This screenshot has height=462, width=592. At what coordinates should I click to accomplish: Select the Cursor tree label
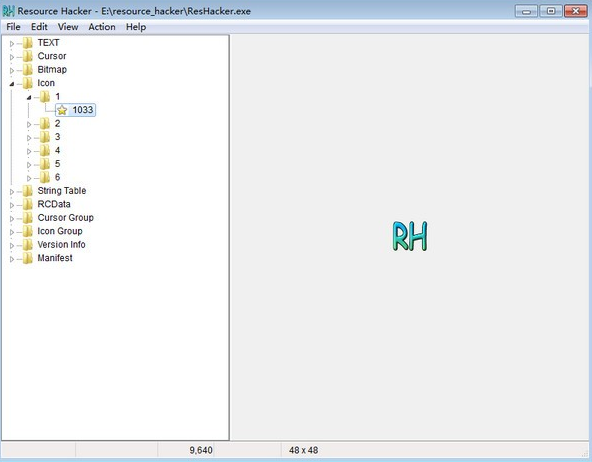pyautogui.click(x=52, y=56)
